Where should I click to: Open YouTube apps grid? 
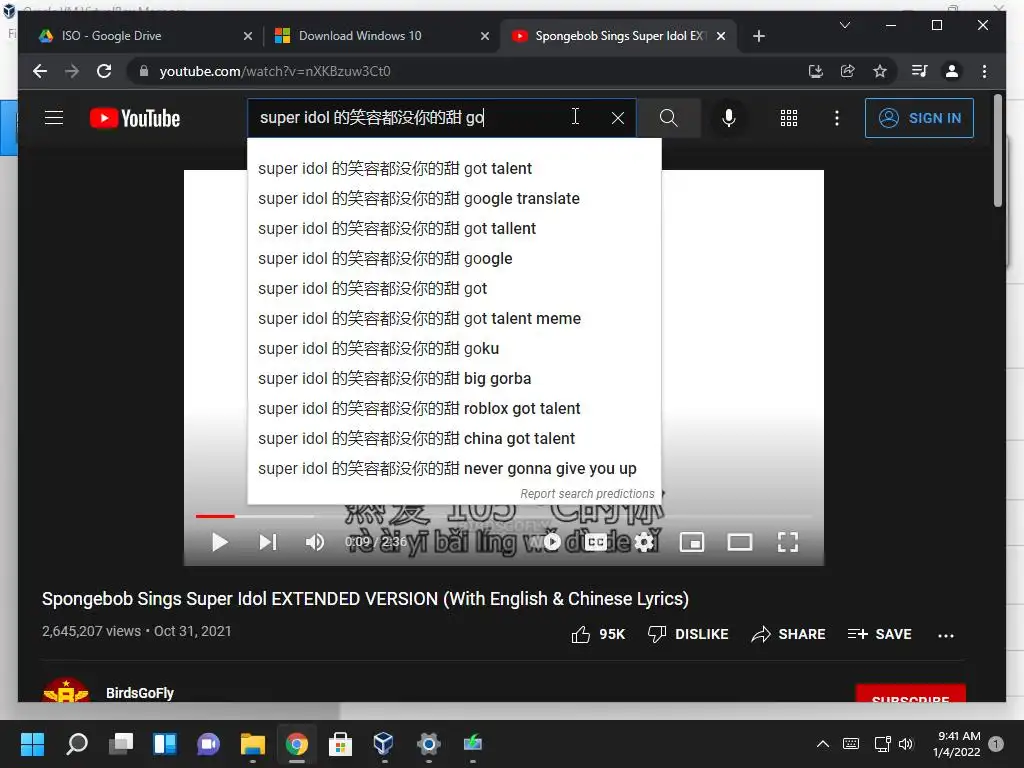[789, 118]
